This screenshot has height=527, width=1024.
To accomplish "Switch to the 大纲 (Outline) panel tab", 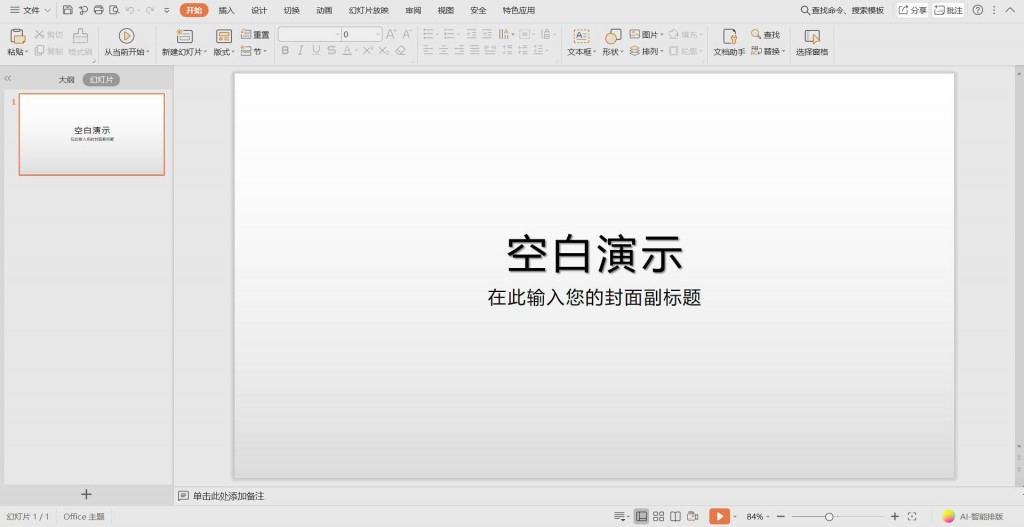I will point(67,80).
